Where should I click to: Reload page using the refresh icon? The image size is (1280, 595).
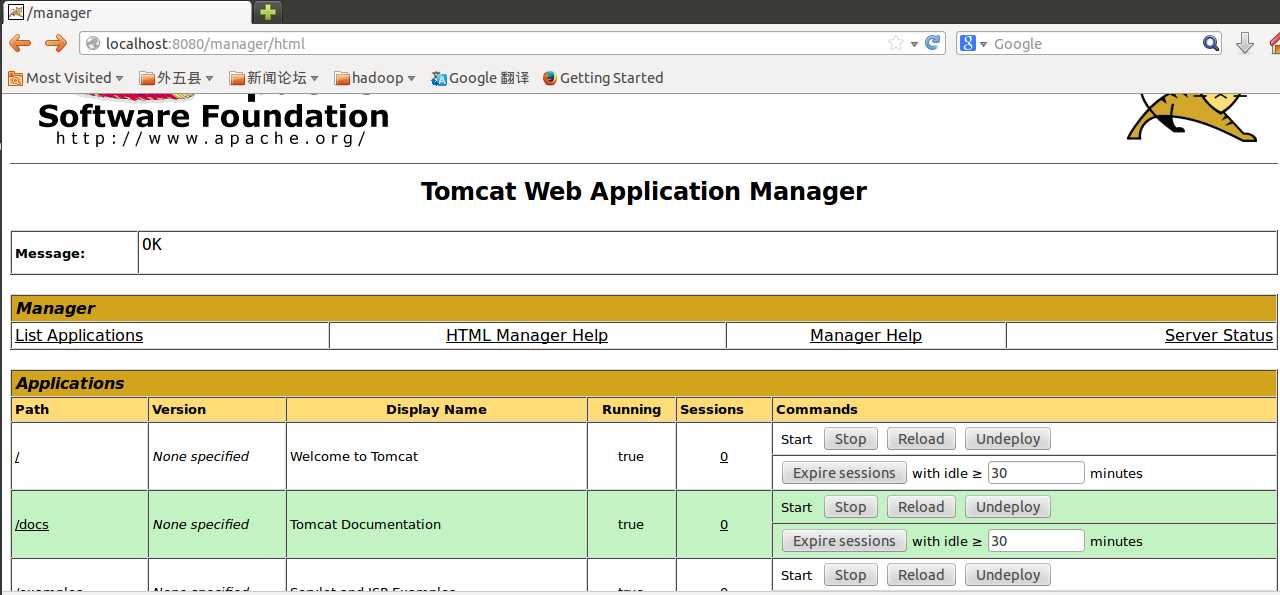[933, 43]
